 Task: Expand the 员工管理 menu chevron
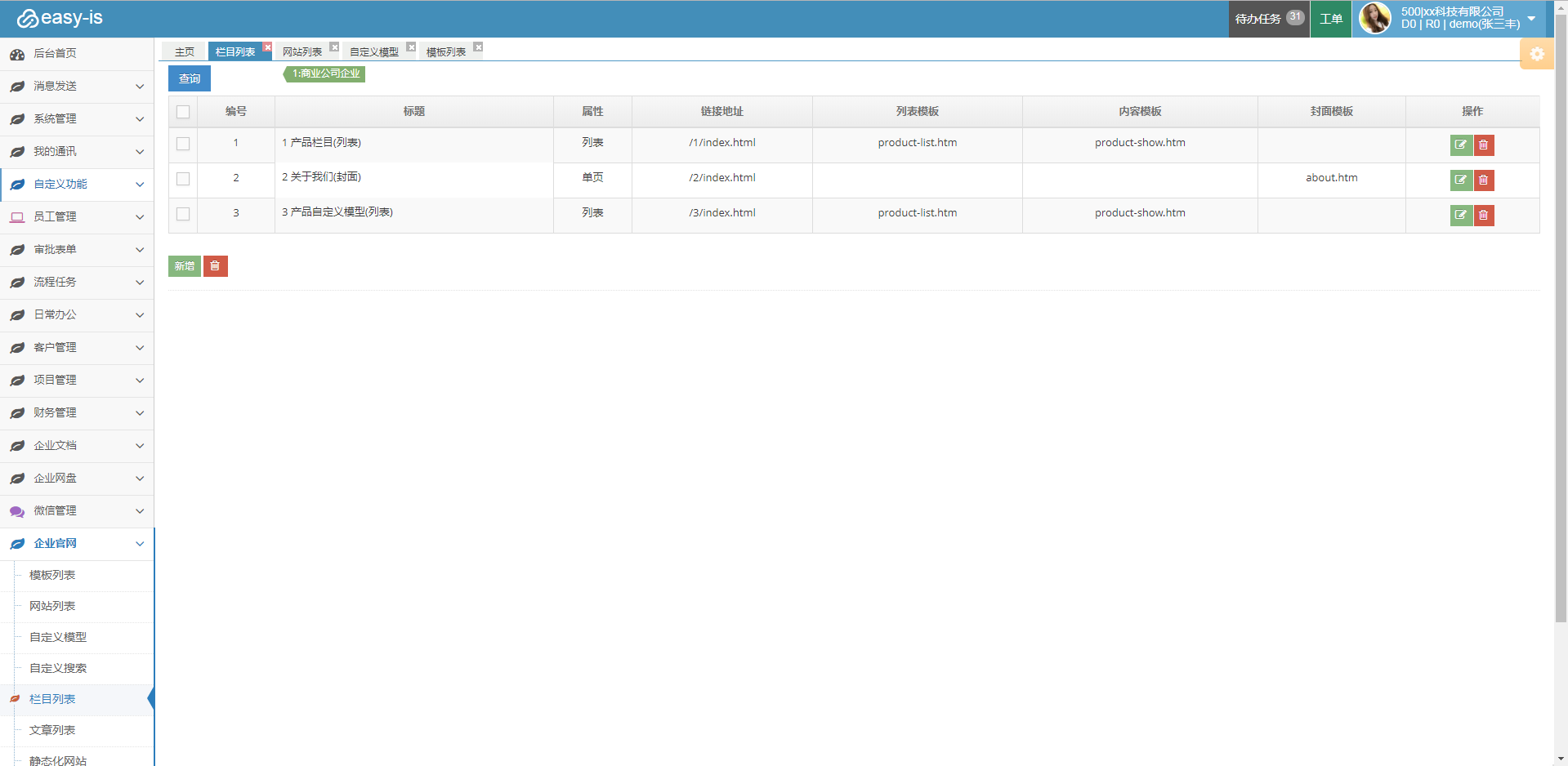click(x=140, y=217)
